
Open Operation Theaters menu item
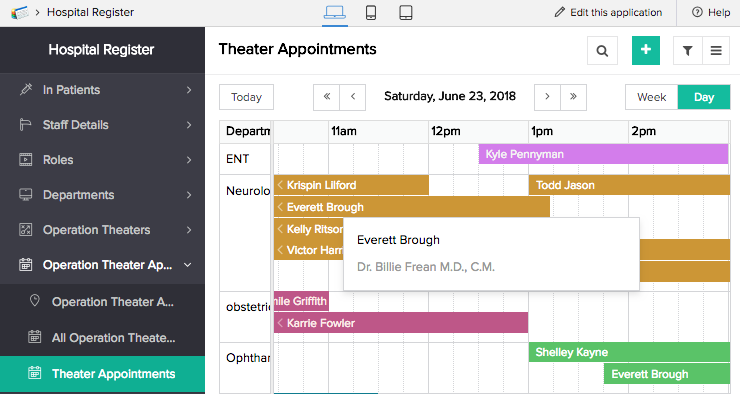102,230
